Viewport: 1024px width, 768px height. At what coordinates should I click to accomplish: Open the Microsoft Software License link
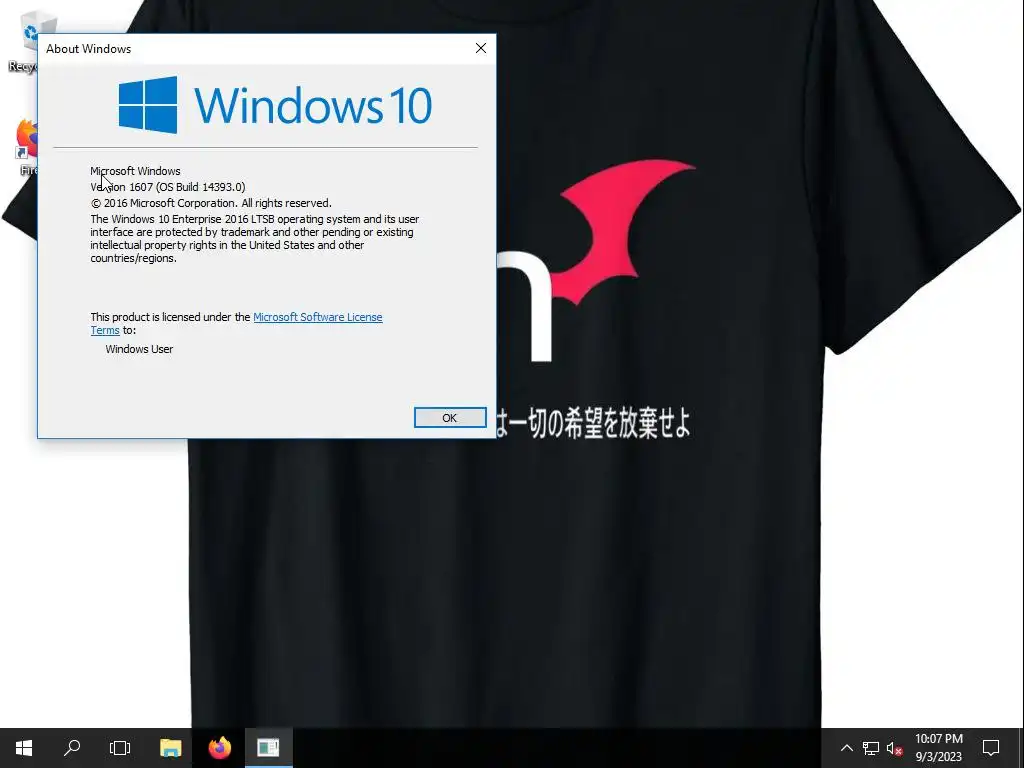point(317,317)
